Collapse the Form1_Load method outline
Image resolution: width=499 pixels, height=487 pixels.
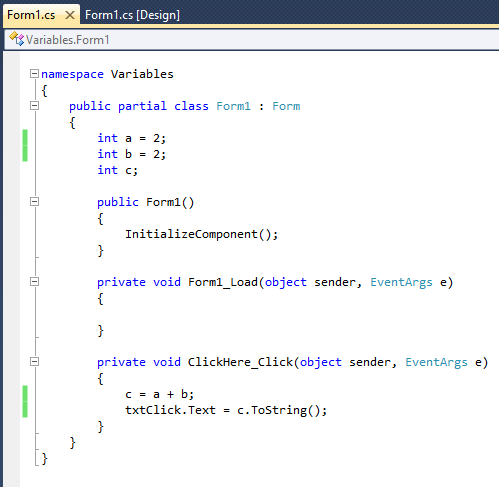click(34, 282)
